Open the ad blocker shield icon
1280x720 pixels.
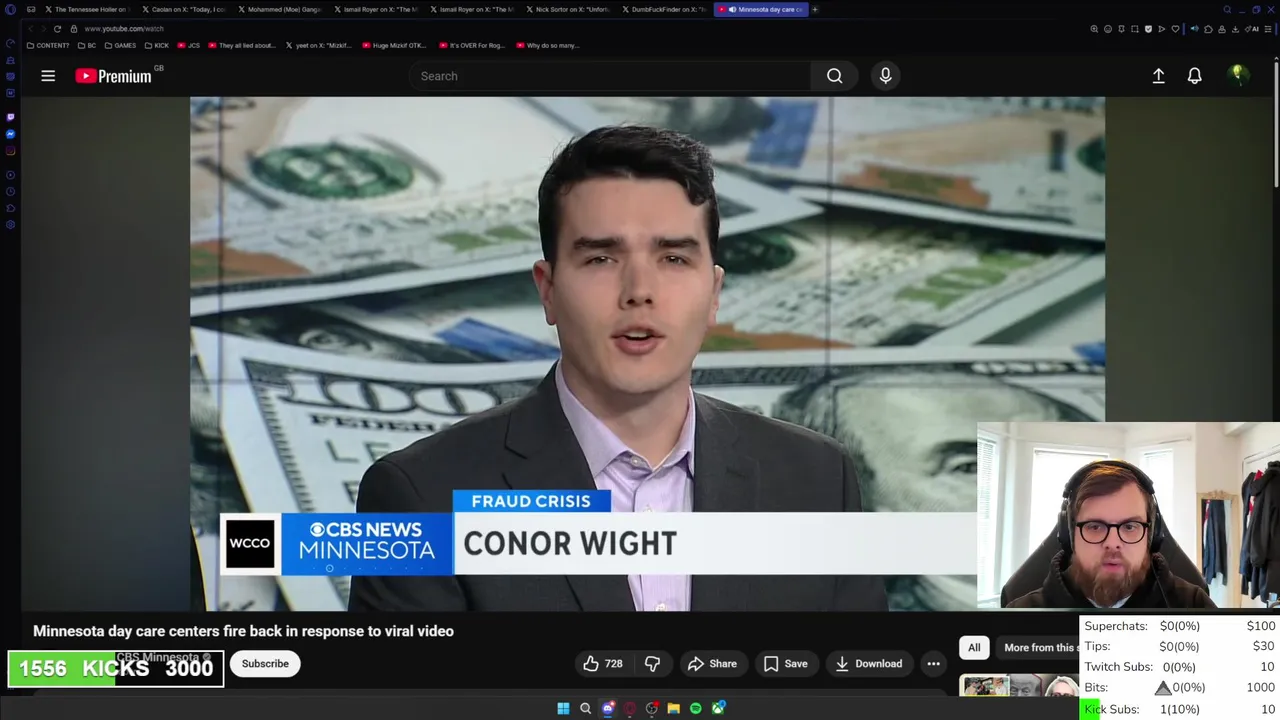pyautogui.click(x=1148, y=29)
